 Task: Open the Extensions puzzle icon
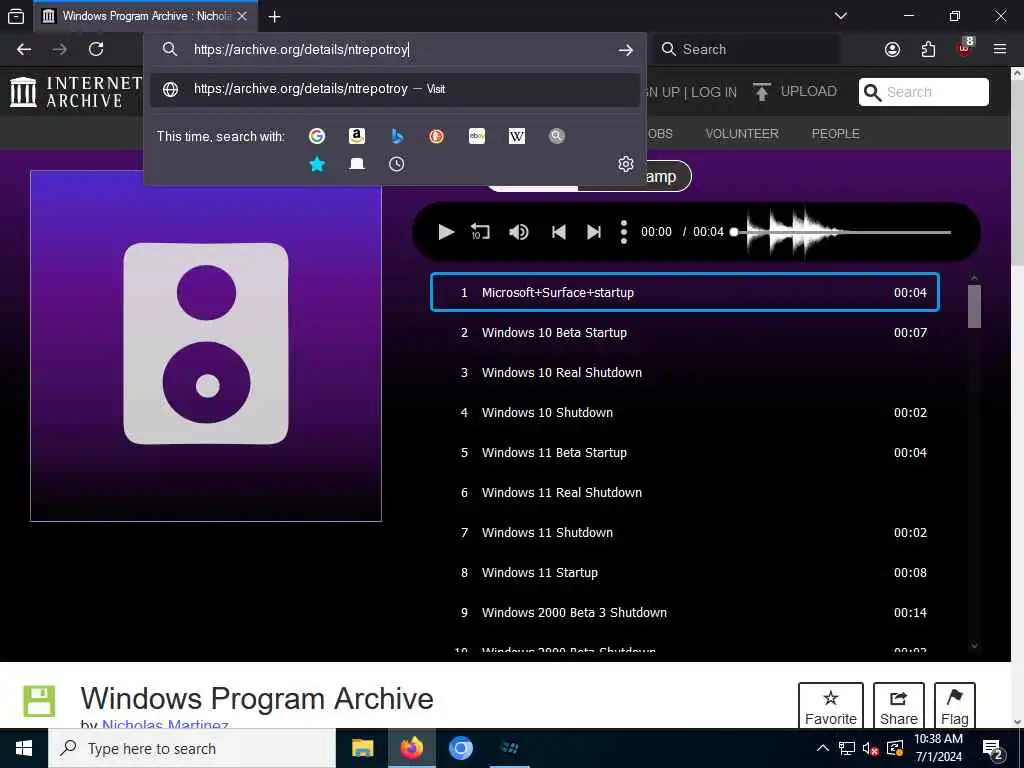(928, 49)
